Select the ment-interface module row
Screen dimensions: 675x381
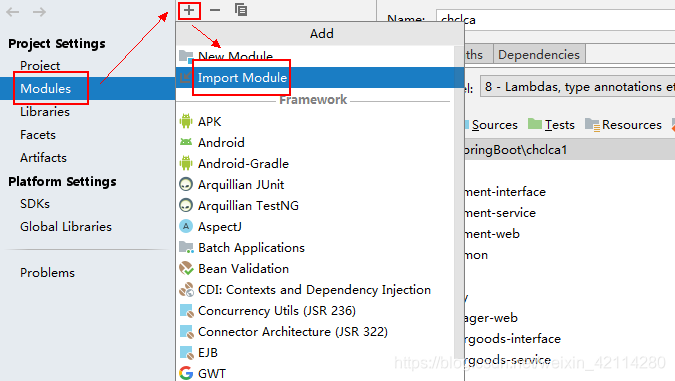[505, 192]
